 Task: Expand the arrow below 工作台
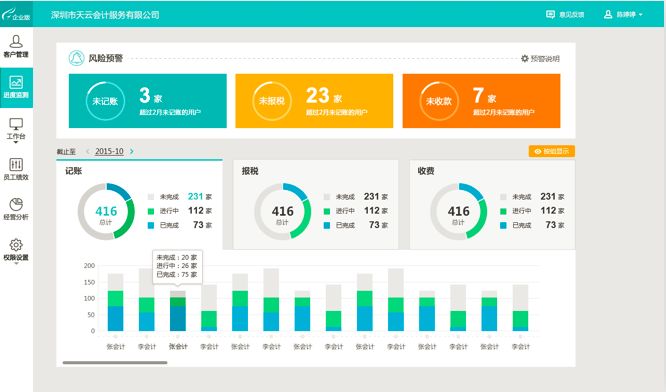[16, 143]
